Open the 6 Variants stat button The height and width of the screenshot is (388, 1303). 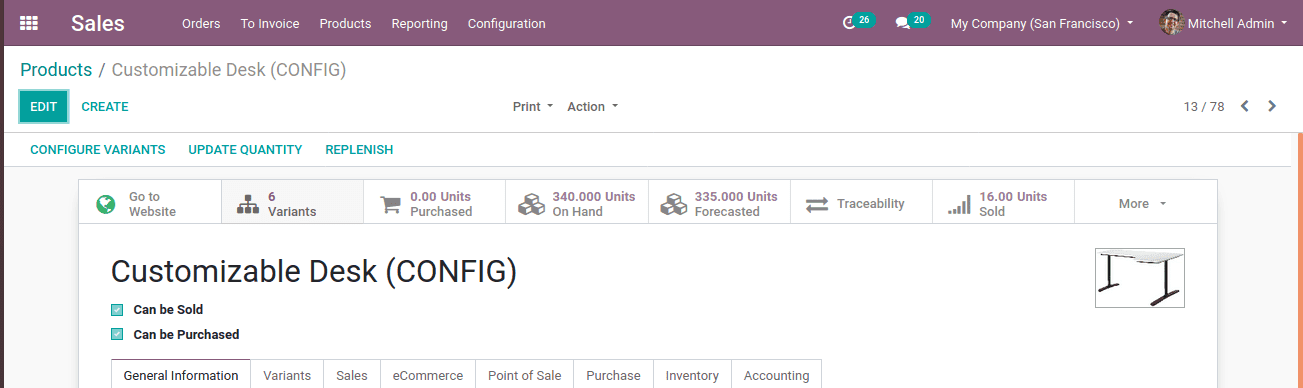tap(292, 203)
